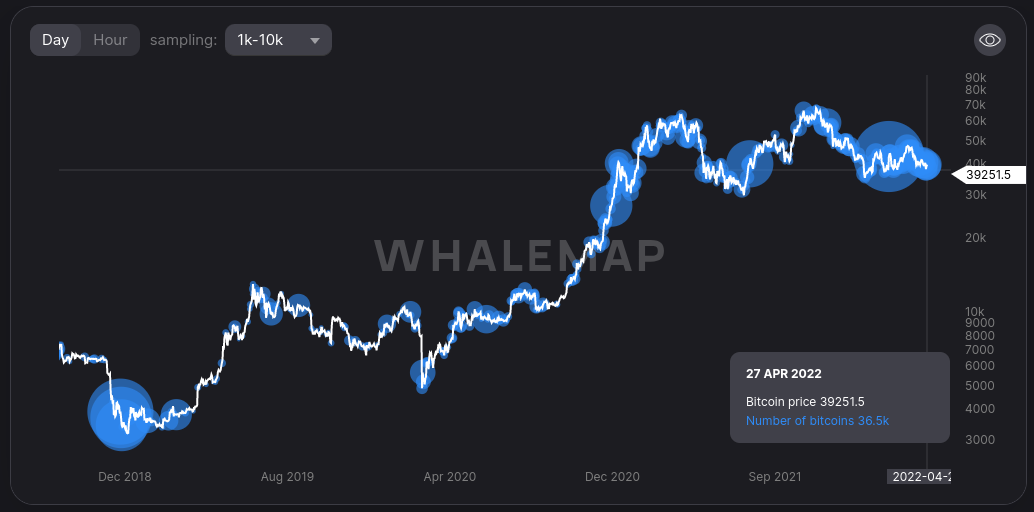Switch to the Day view
This screenshot has height=512, width=1034.
click(x=56, y=40)
